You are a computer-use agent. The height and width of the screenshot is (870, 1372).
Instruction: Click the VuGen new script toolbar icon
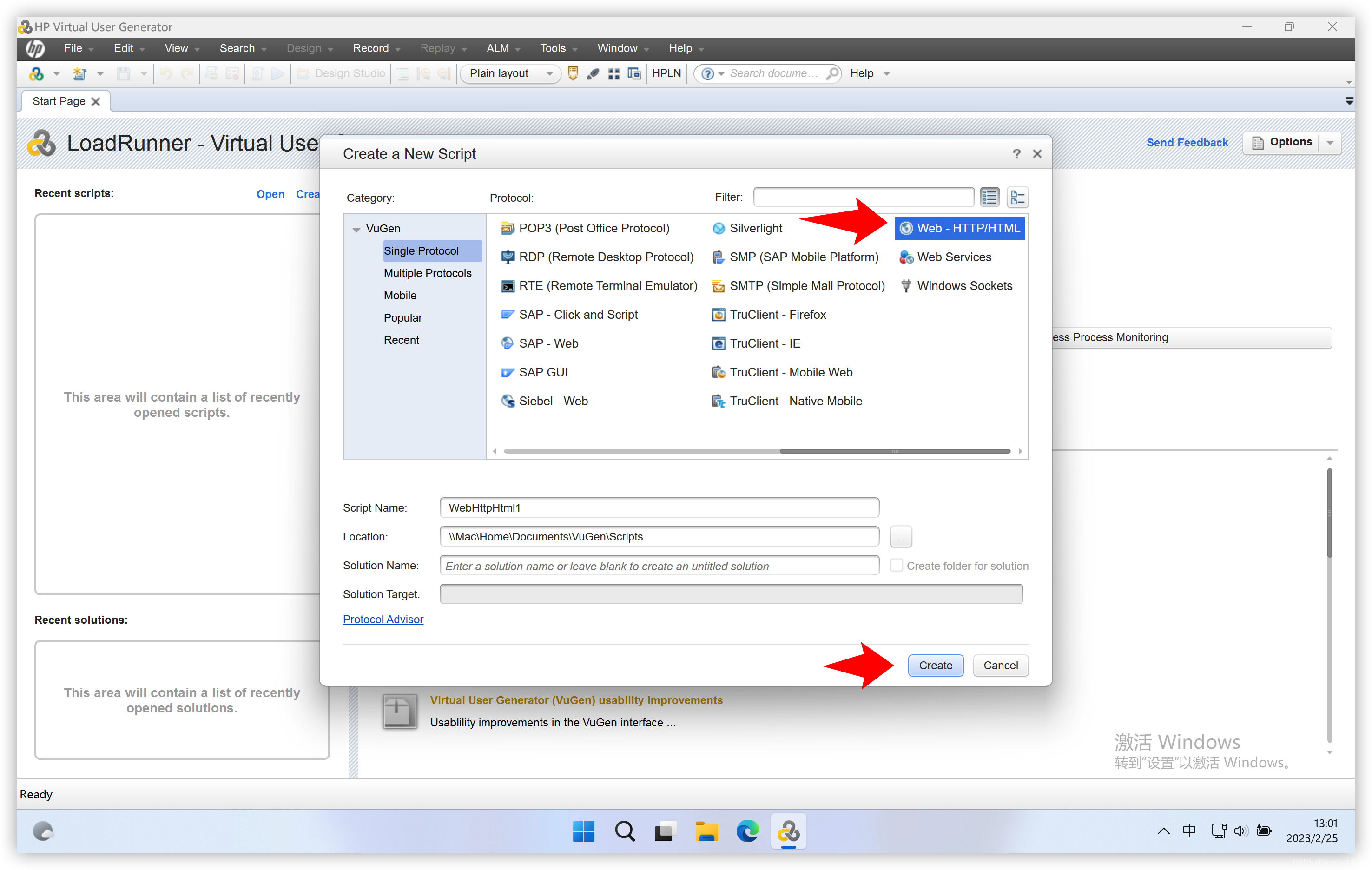pos(36,73)
